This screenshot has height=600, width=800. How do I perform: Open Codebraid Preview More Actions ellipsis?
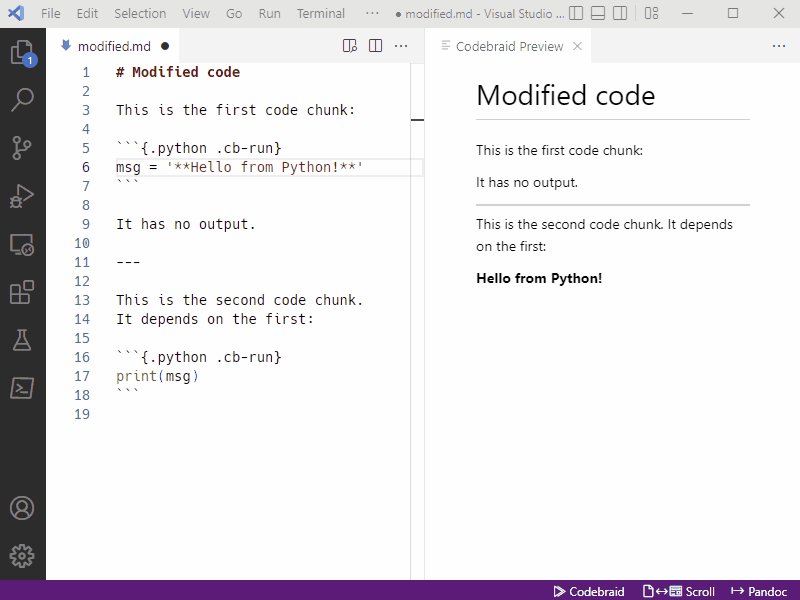(779, 46)
